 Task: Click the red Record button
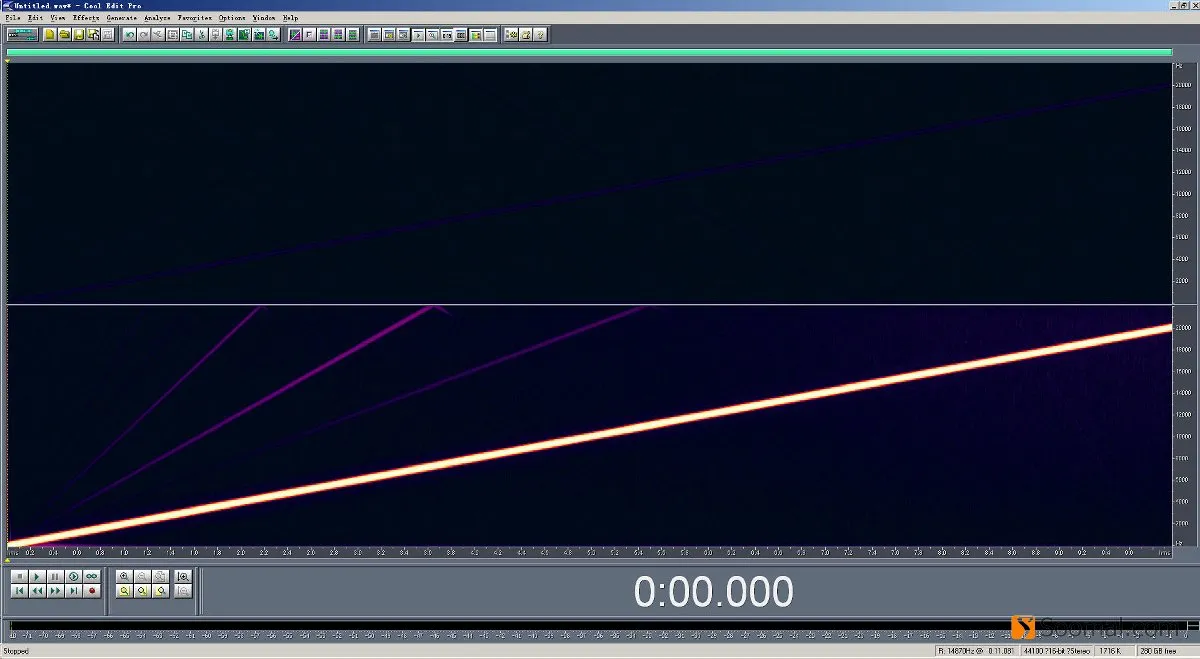point(92,591)
